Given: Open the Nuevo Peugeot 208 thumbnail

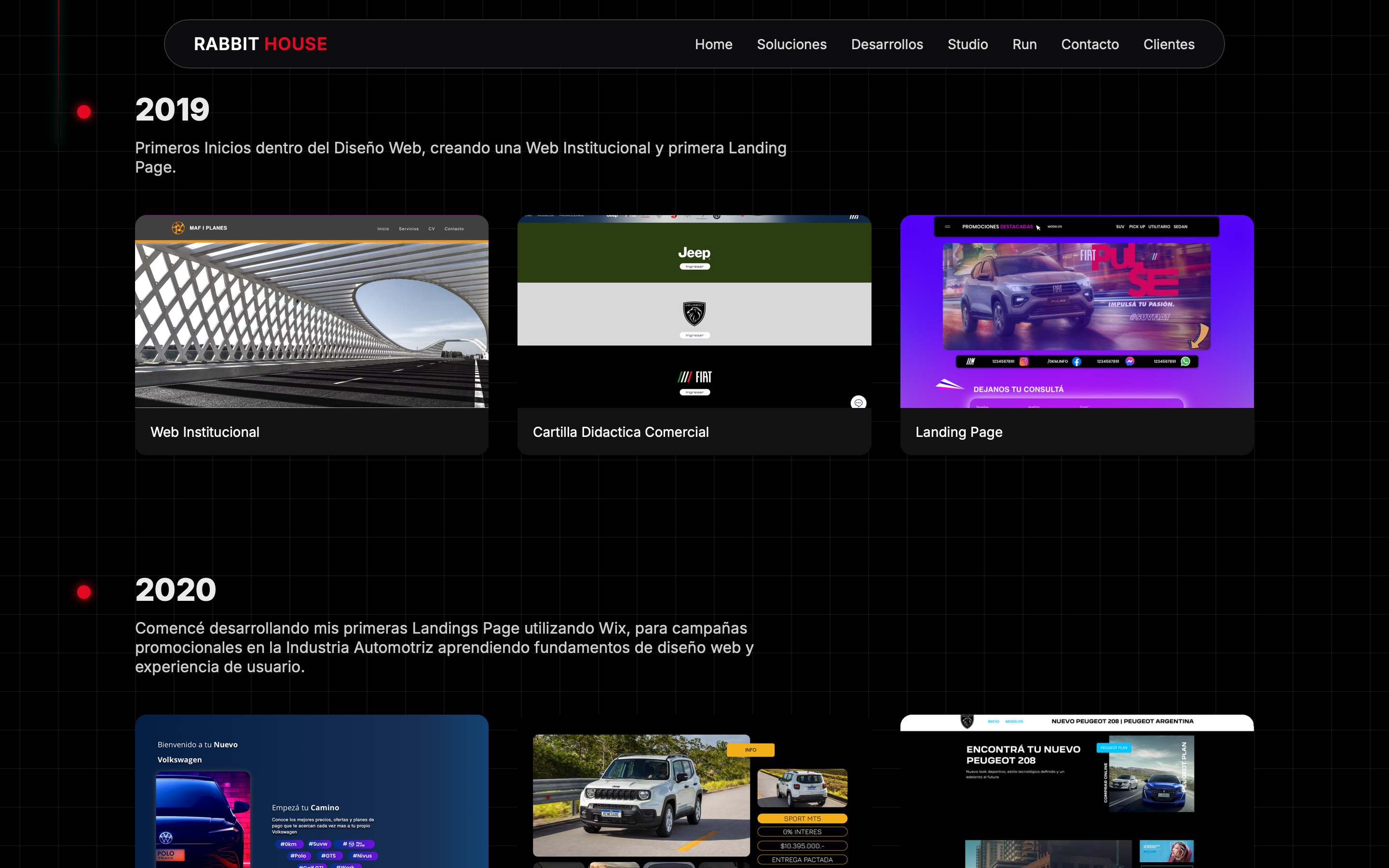Looking at the screenshot, I should tap(1077, 791).
